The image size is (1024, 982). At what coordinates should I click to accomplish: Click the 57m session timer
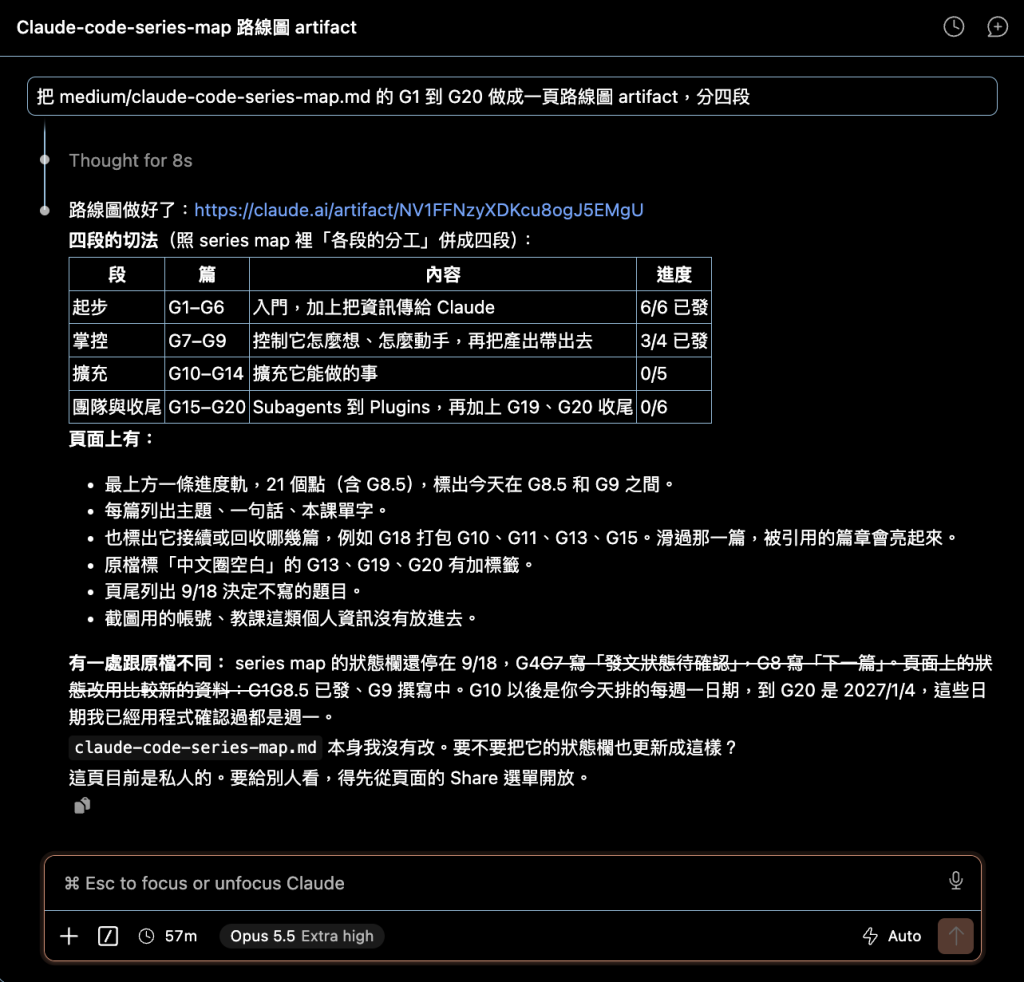[x=168, y=936]
